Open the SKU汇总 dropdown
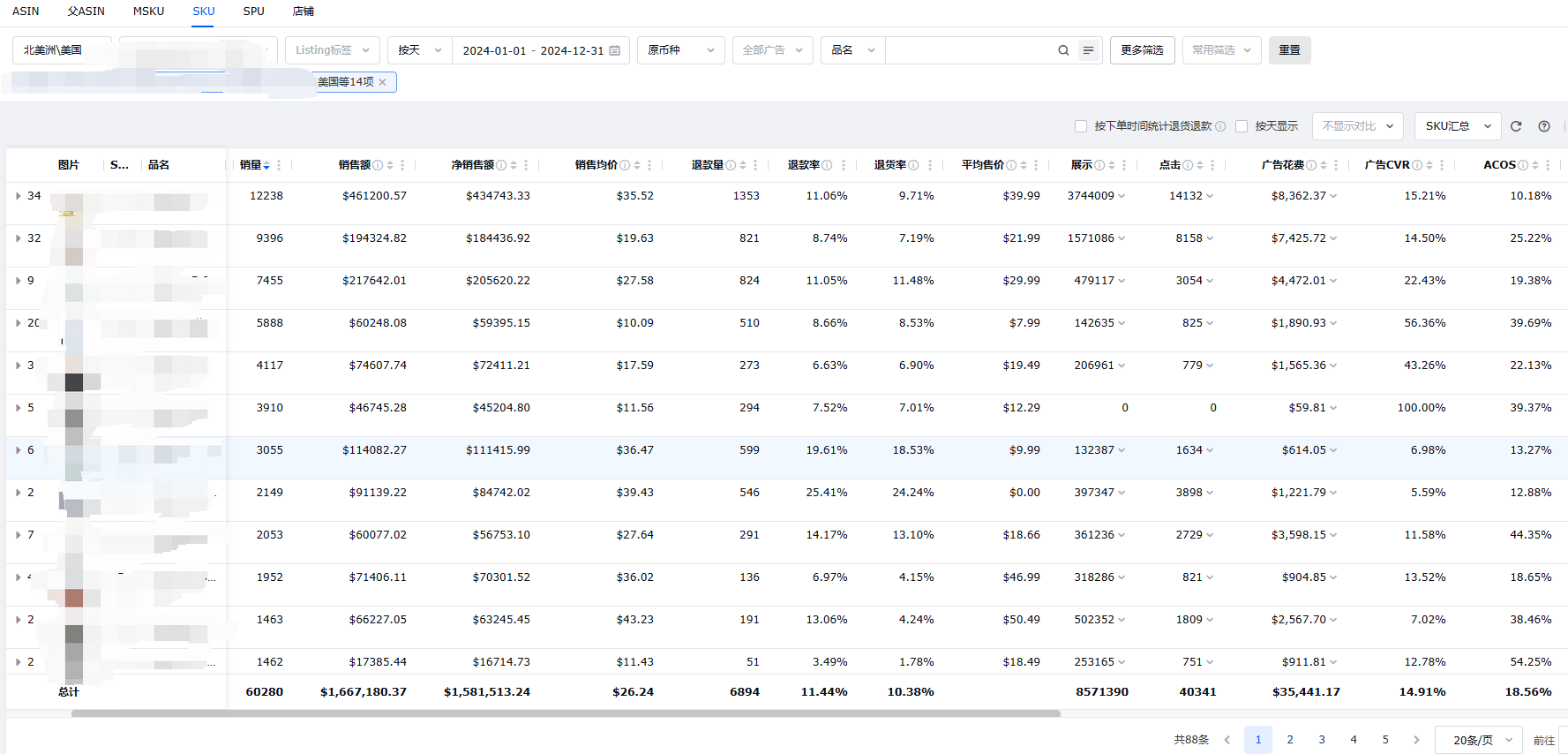Viewport: 1568px width, 754px height. point(1457,126)
